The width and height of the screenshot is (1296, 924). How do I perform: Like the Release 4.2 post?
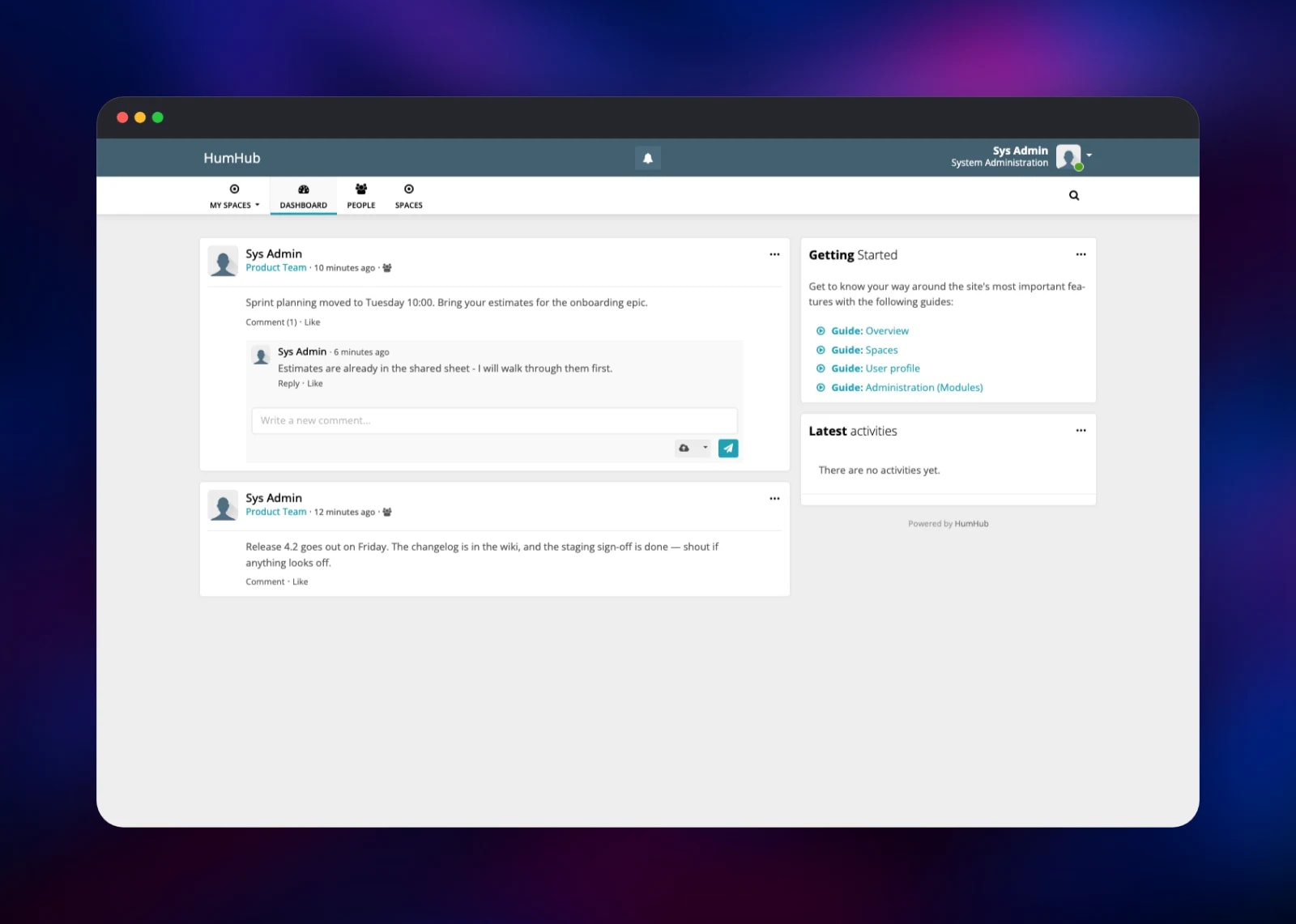pos(300,582)
